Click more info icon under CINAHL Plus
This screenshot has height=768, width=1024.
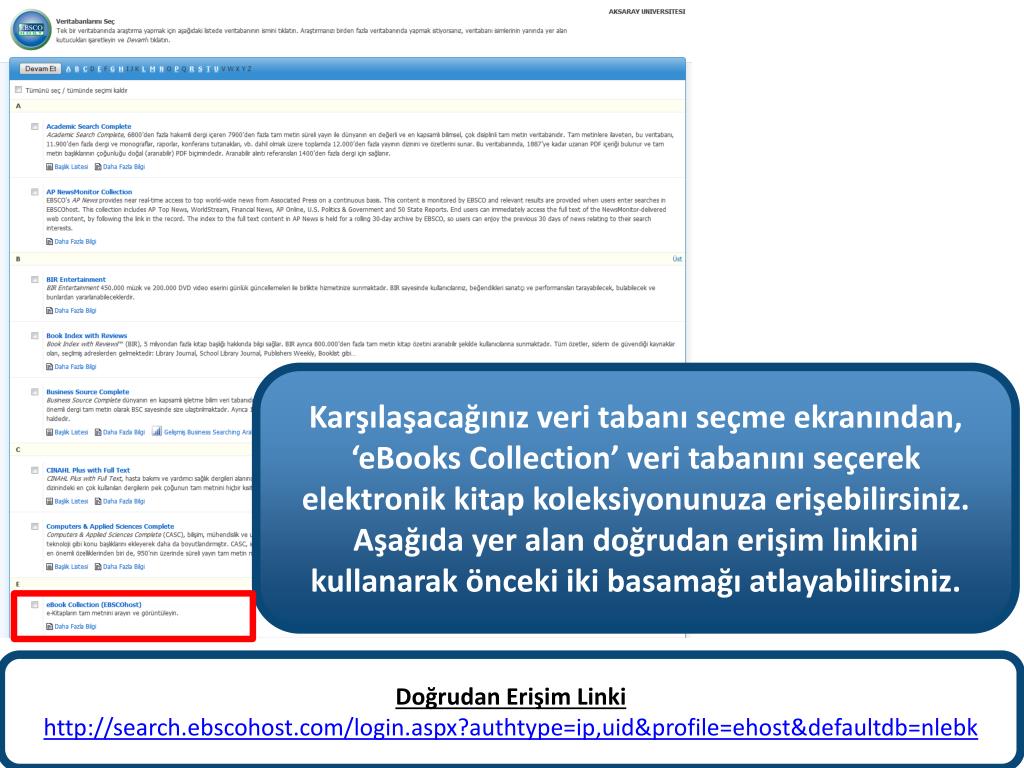pos(98,502)
